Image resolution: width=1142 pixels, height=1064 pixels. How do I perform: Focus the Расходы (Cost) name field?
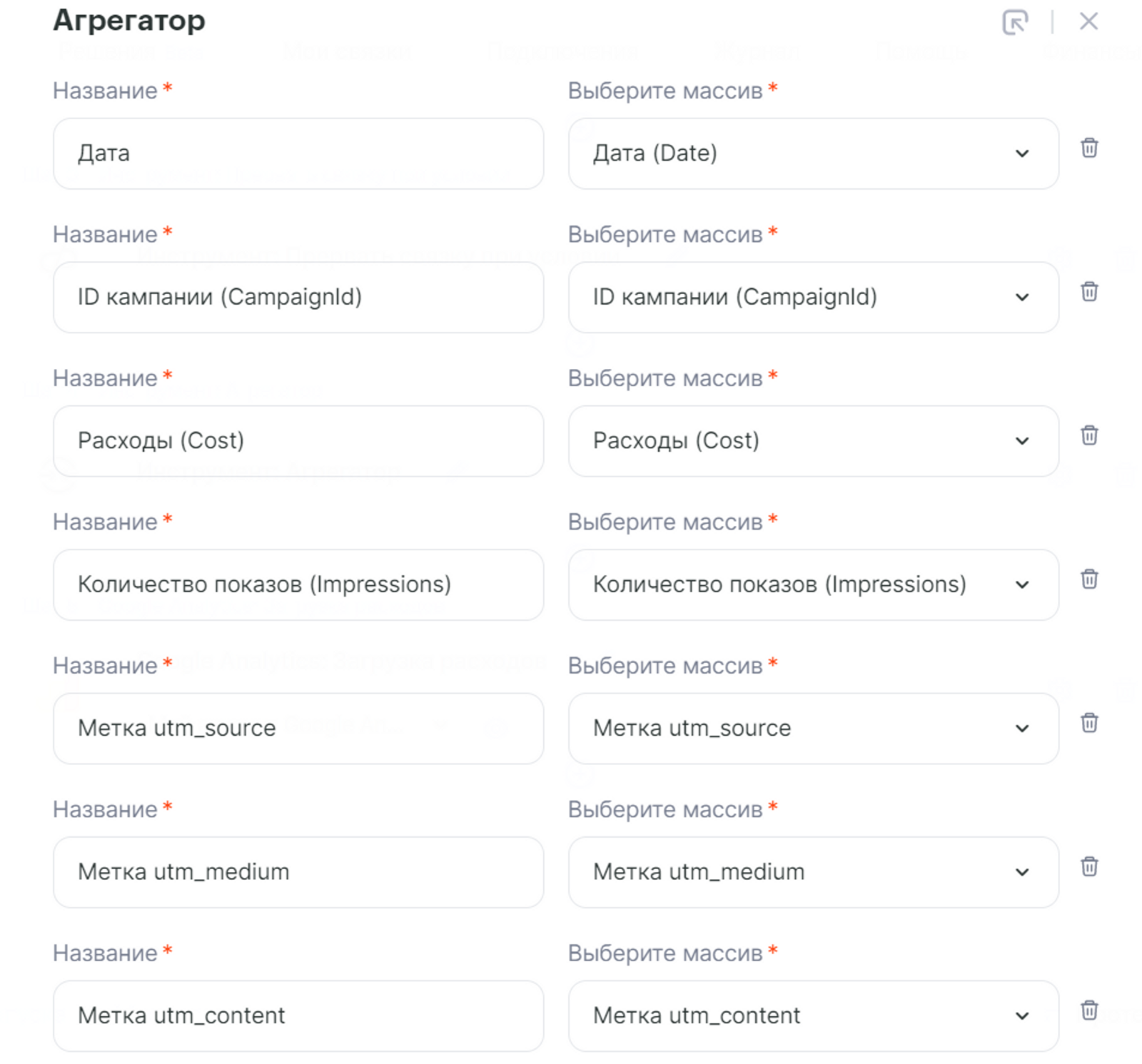point(298,441)
